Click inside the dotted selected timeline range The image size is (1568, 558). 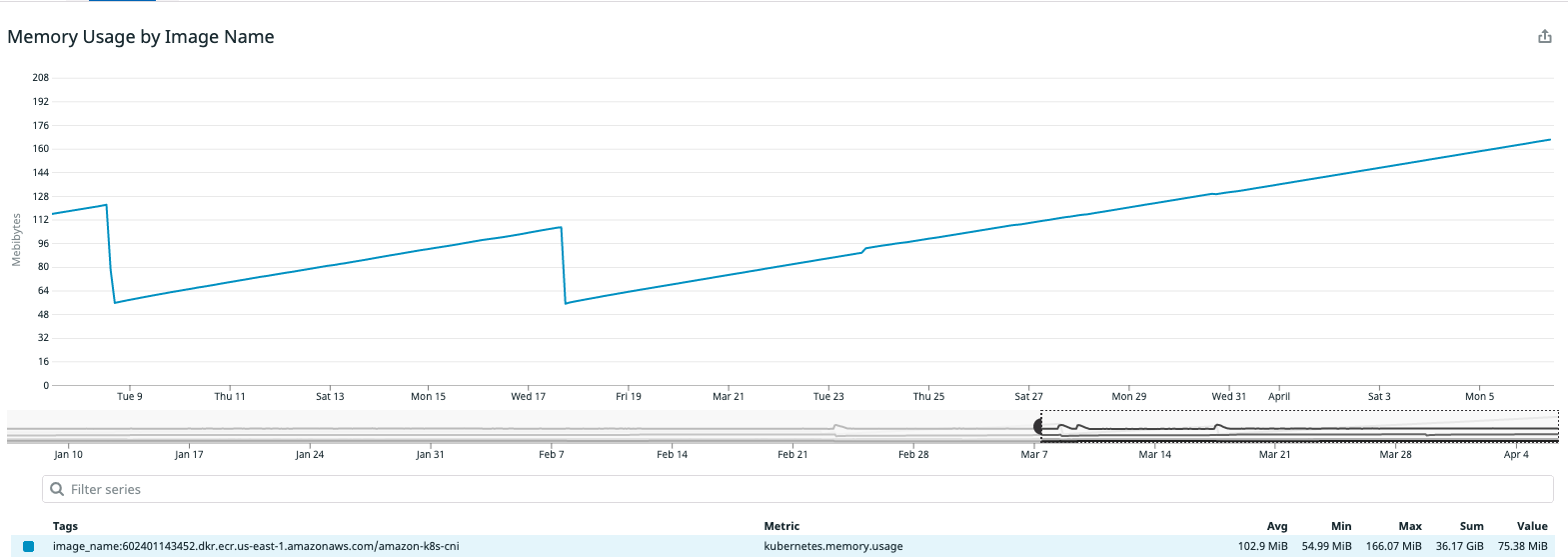(x=1299, y=426)
